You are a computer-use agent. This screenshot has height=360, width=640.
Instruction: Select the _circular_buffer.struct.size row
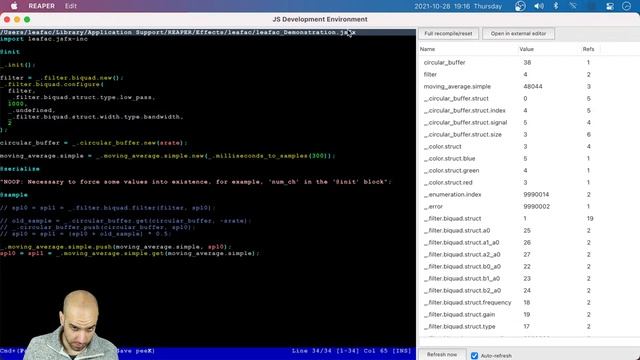coord(529,134)
